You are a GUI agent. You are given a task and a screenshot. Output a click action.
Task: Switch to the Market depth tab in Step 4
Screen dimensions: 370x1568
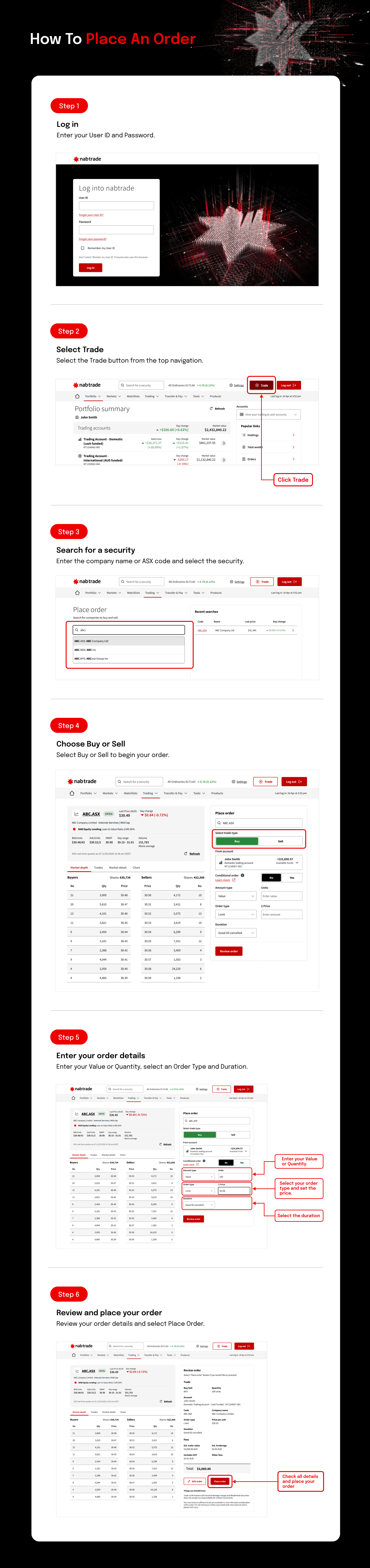click(x=79, y=867)
